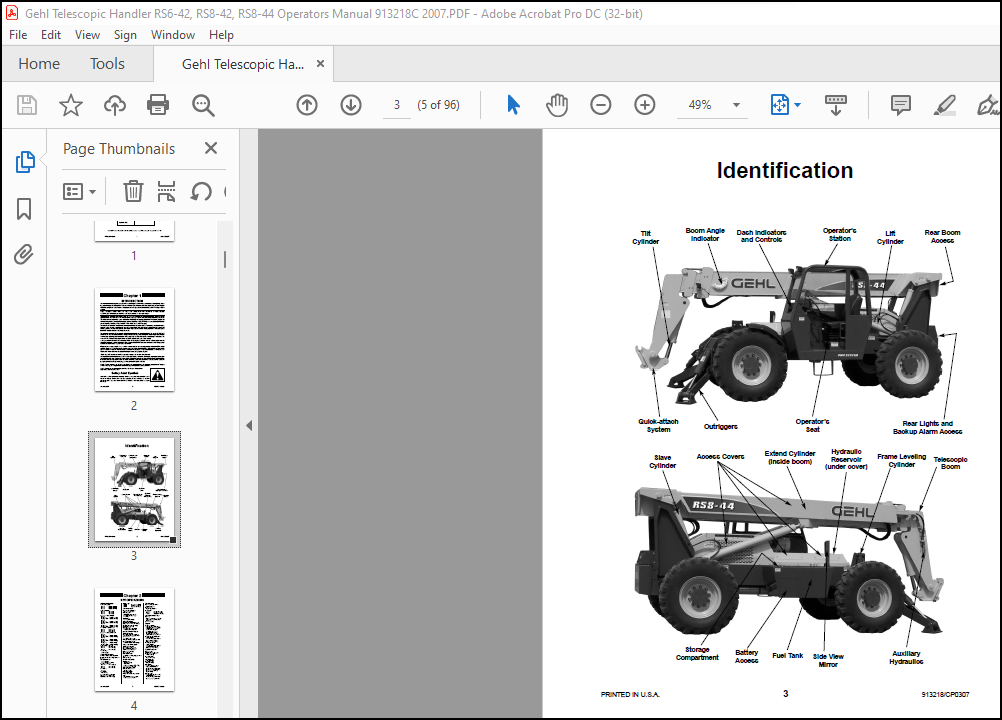This screenshot has width=1002, height=720.
Task: Click the 'Auxiliary Hydraulics' label
Action: 906,657
